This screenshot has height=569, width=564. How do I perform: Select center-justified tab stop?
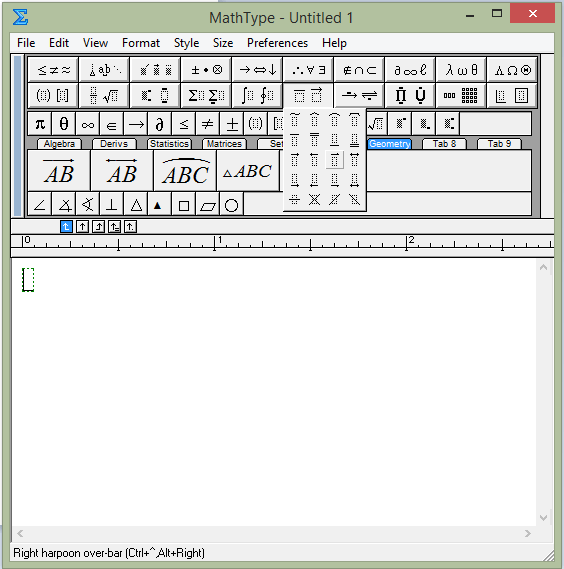(x=82, y=227)
